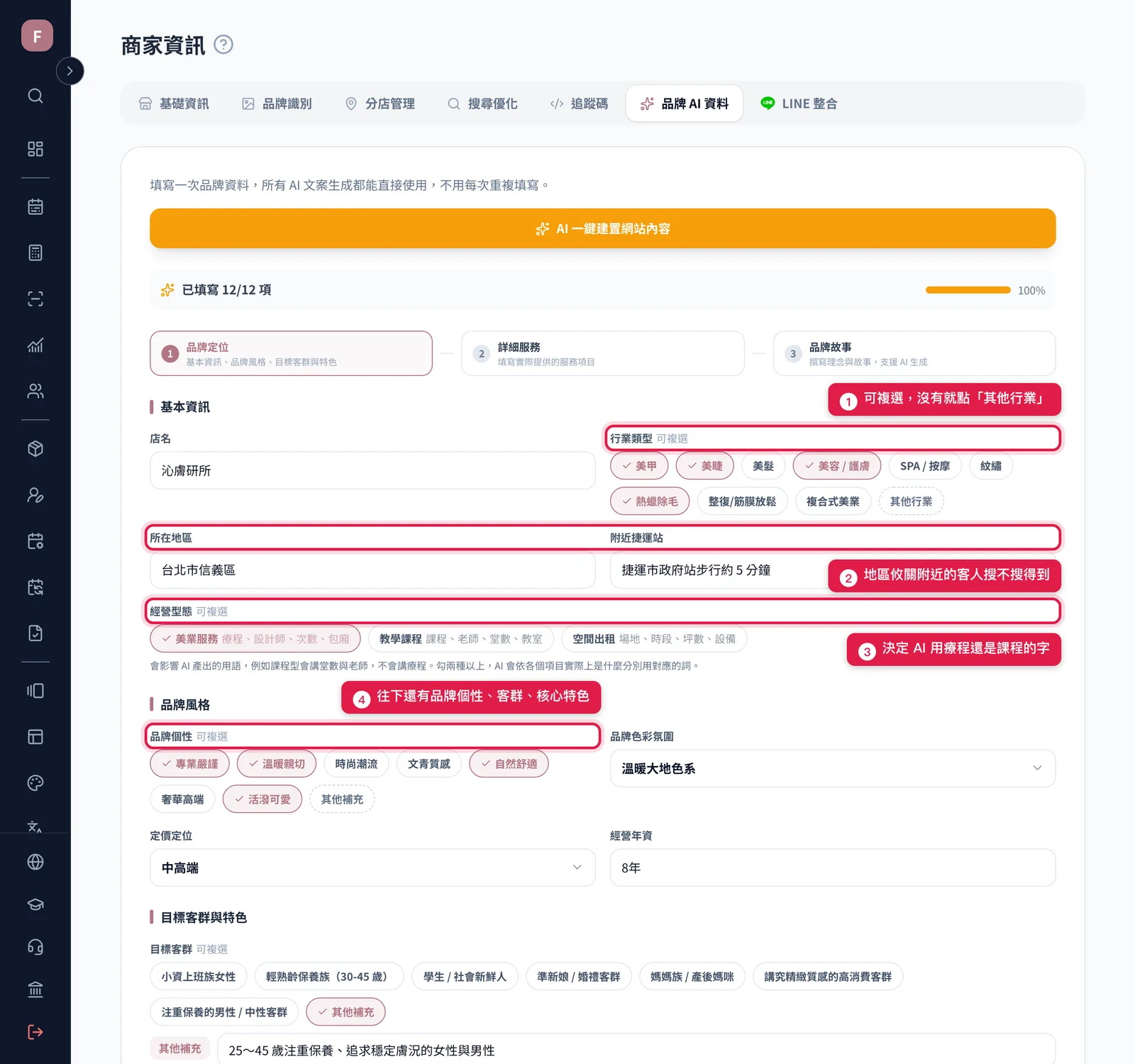1135x1064 pixels.
Task: Expand the sidebar with the arrow toggle
Action: click(x=70, y=71)
